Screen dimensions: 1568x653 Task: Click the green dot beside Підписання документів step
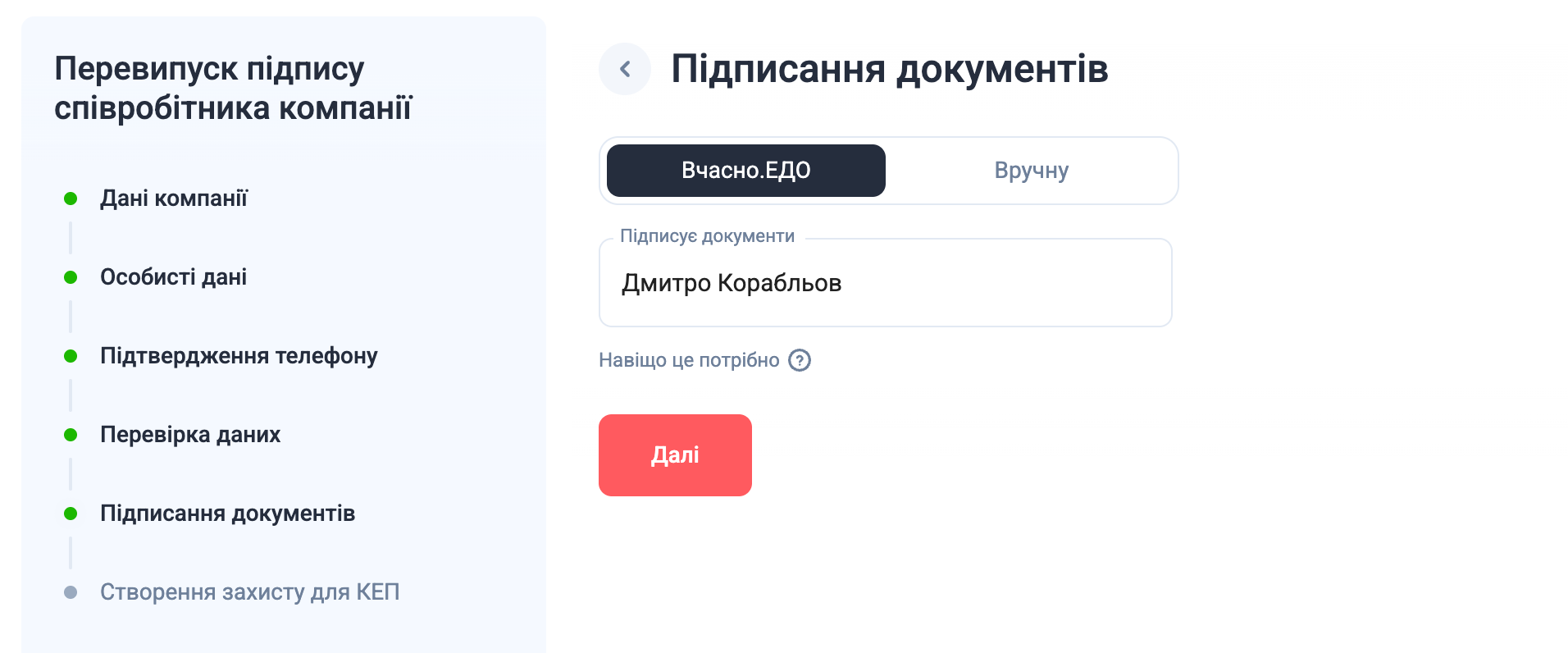tap(71, 514)
